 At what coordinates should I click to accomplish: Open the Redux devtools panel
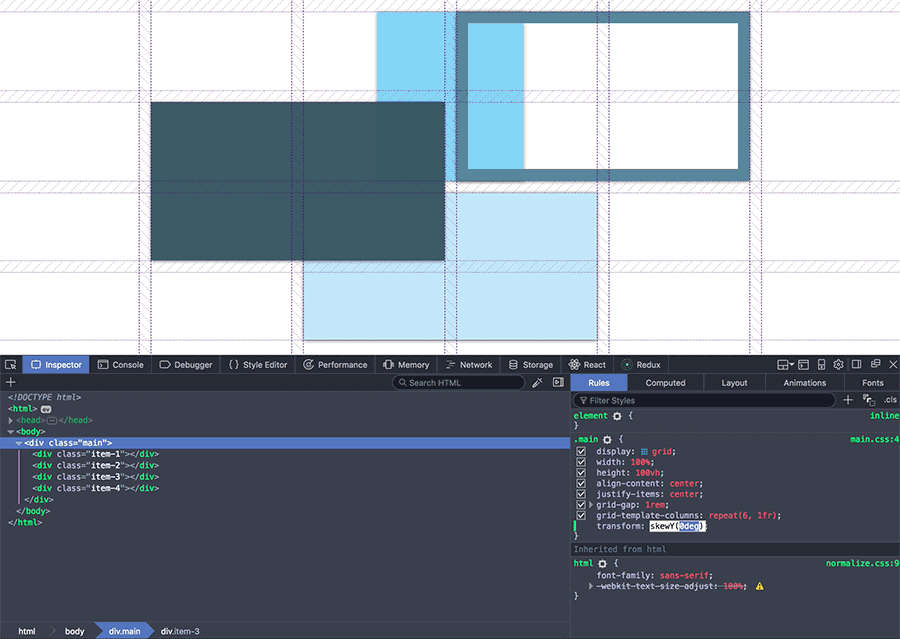(x=642, y=365)
